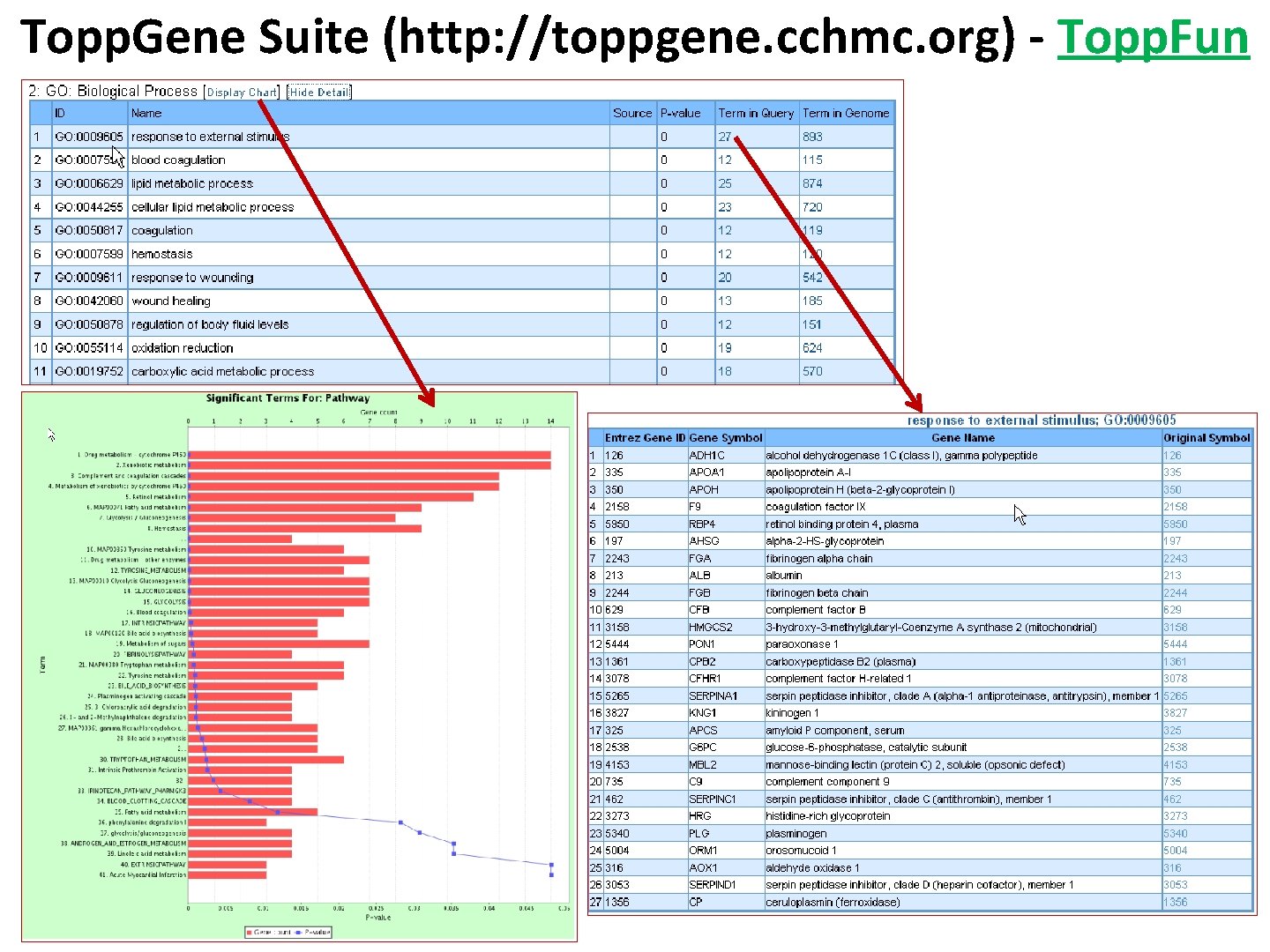The height and width of the screenshot is (952, 1270).
Task: Select 'regulation of body fluid levels' name
Action: (210, 324)
